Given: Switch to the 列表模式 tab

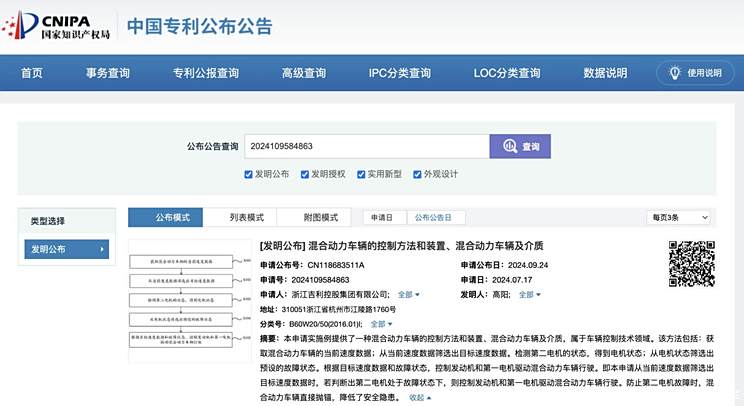Looking at the screenshot, I should [246, 217].
